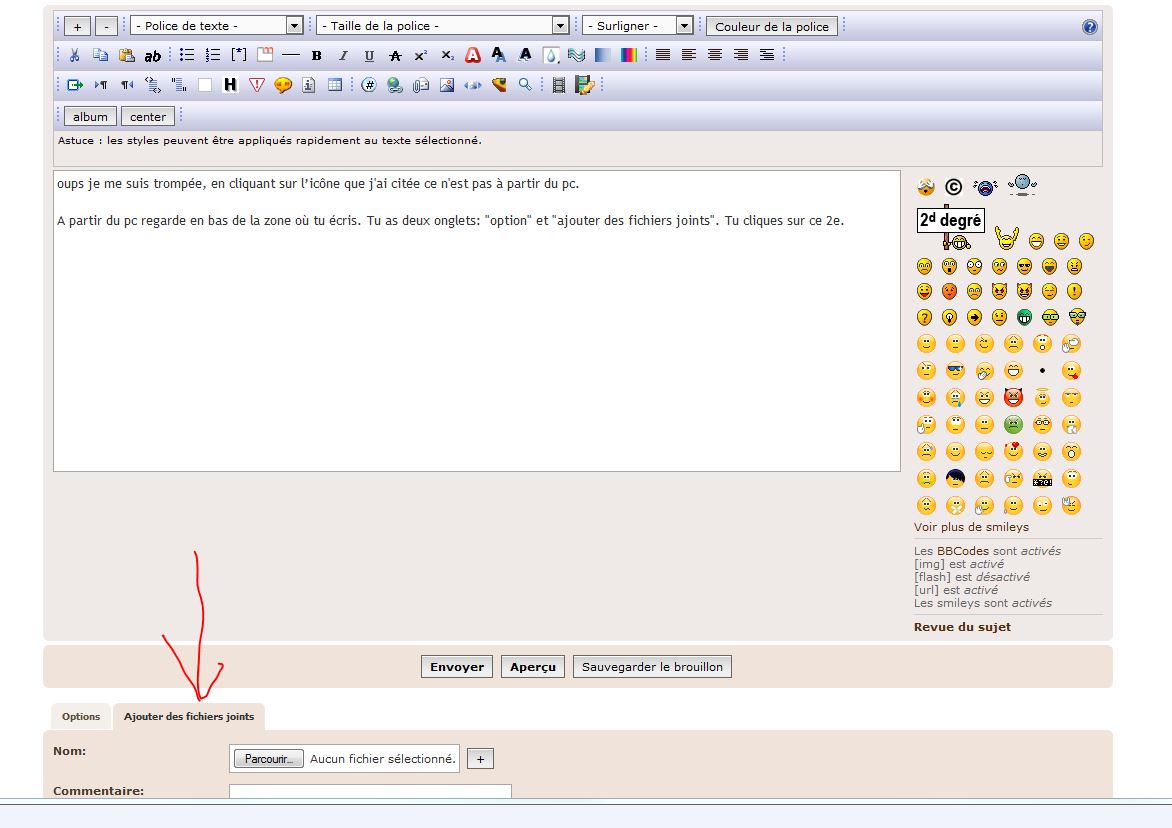Insert an unordered bullet list
This screenshot has height=828, width=1172.
[x=187, y=55]
